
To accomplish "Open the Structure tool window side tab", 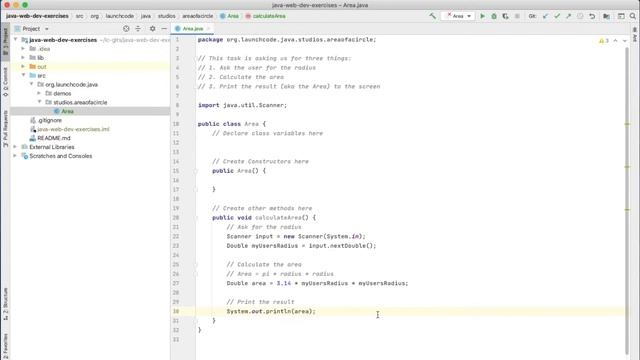I will click(5, 304).
